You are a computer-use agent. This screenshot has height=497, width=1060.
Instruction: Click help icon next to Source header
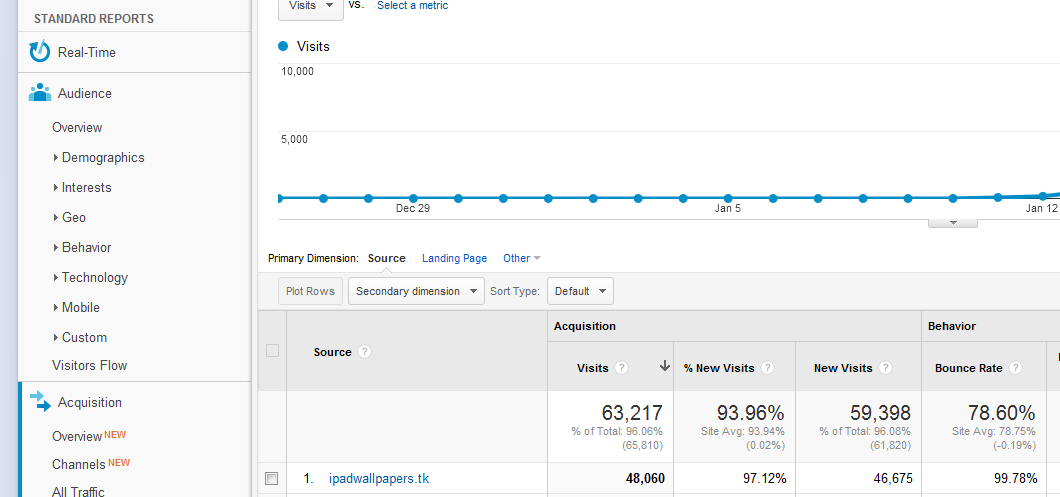pyautogui.click(x=365, y=352)
